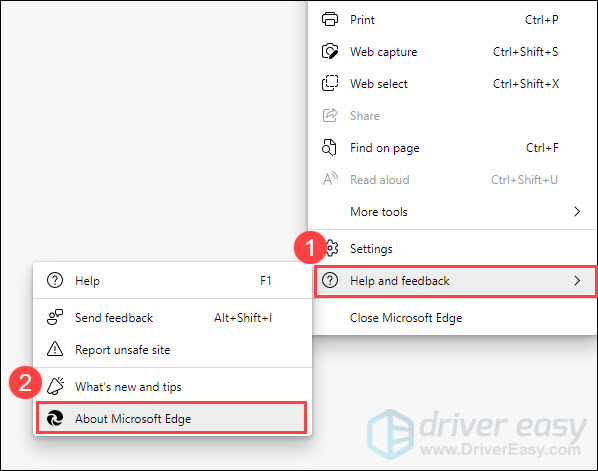Expand Help and feedback chevron arrow
Screen dimensions: 598x471
[x=577, y=281]
